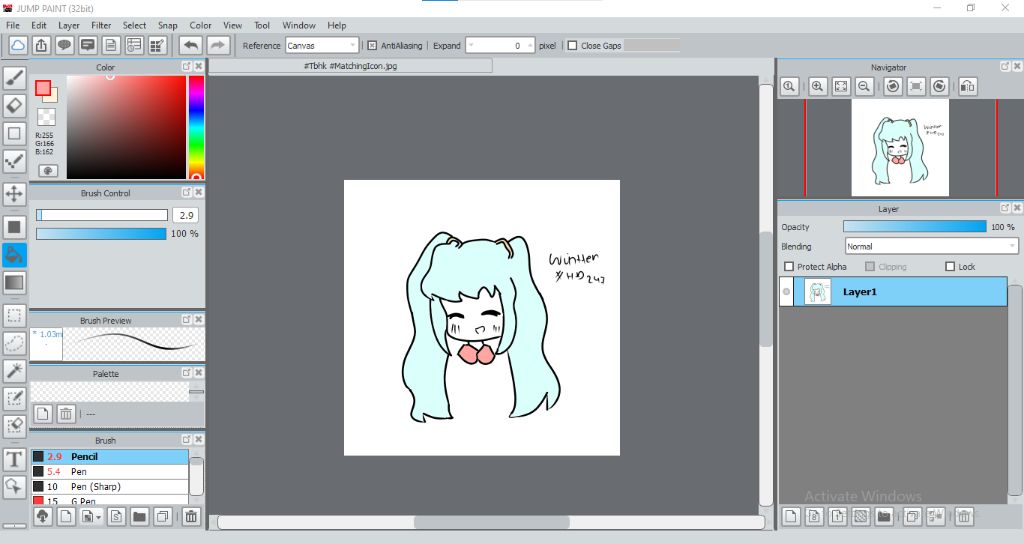Delete layer with Layer panel trash icon
The image size is (1024, 544).
[x=964, y=517]
